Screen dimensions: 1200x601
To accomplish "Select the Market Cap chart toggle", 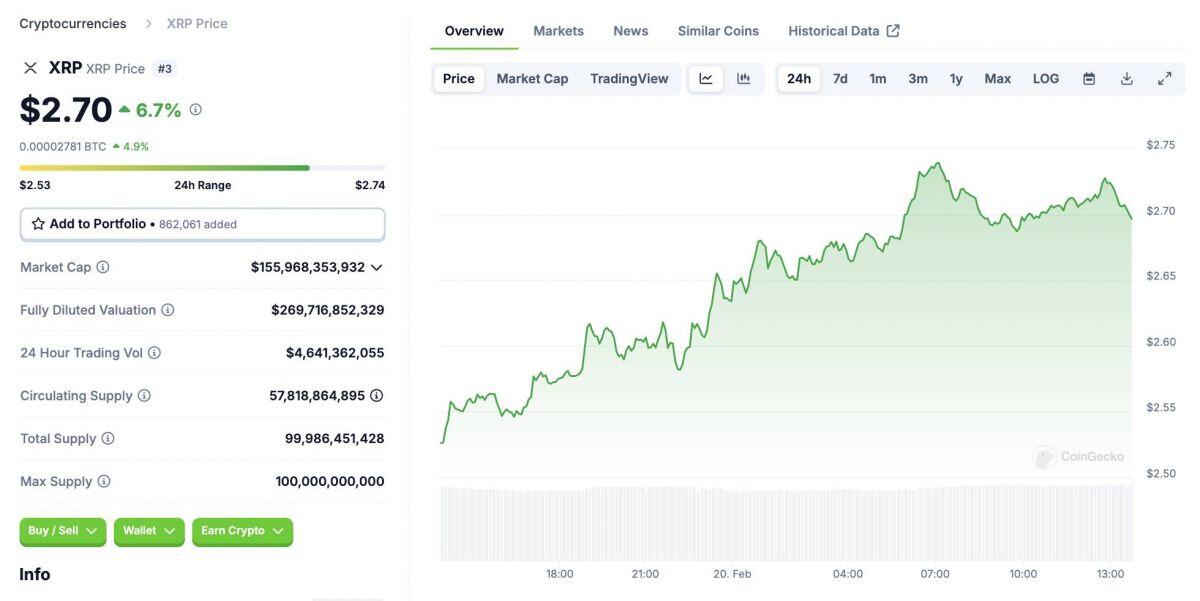I will point(532,79).
